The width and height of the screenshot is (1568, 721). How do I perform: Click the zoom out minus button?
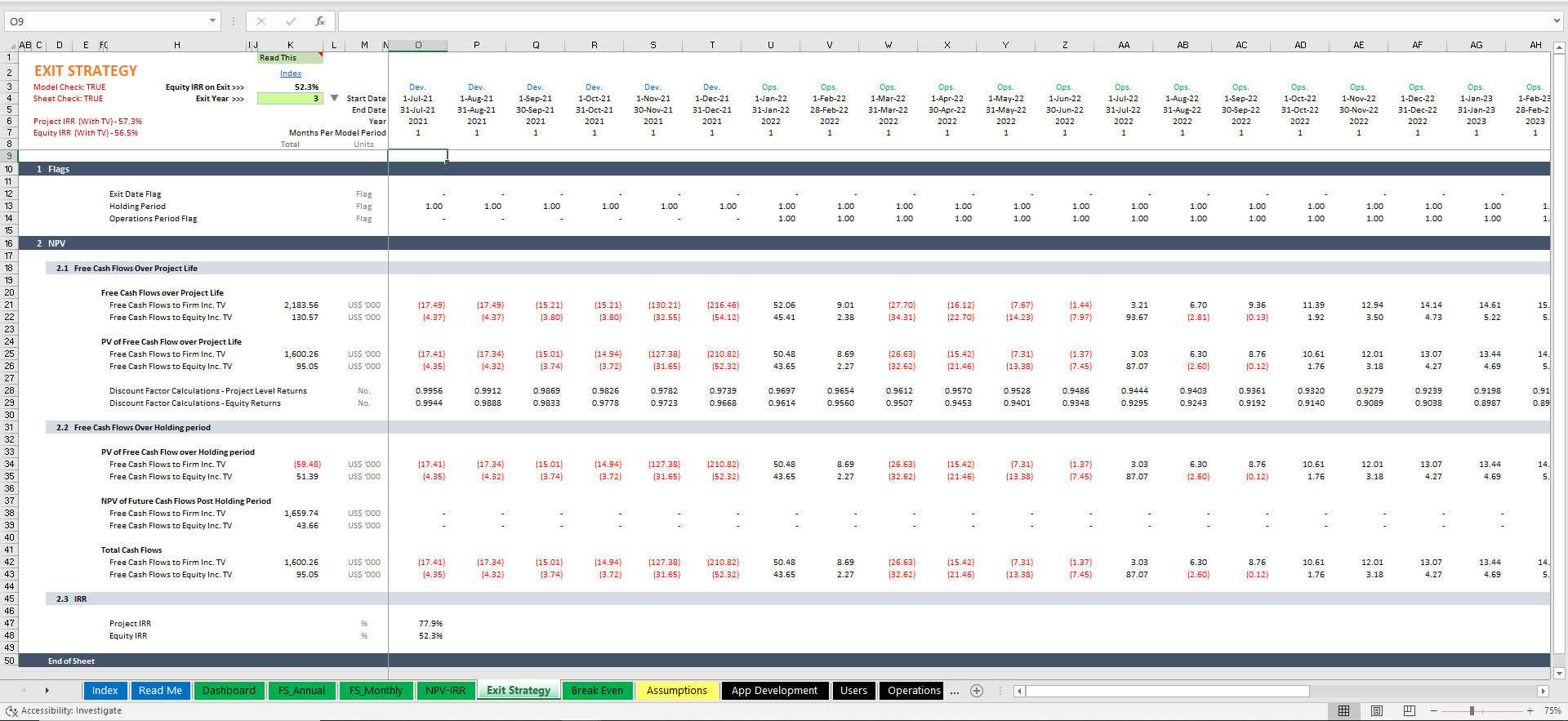pos(1433,711)
